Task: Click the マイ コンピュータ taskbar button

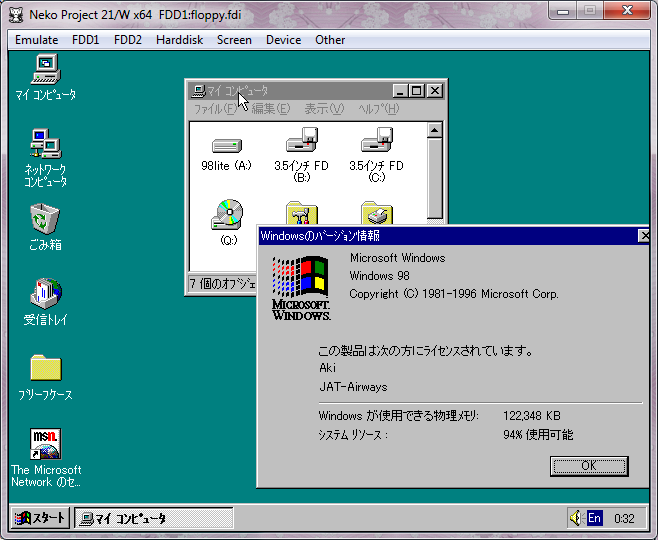Action: [154, 519]
